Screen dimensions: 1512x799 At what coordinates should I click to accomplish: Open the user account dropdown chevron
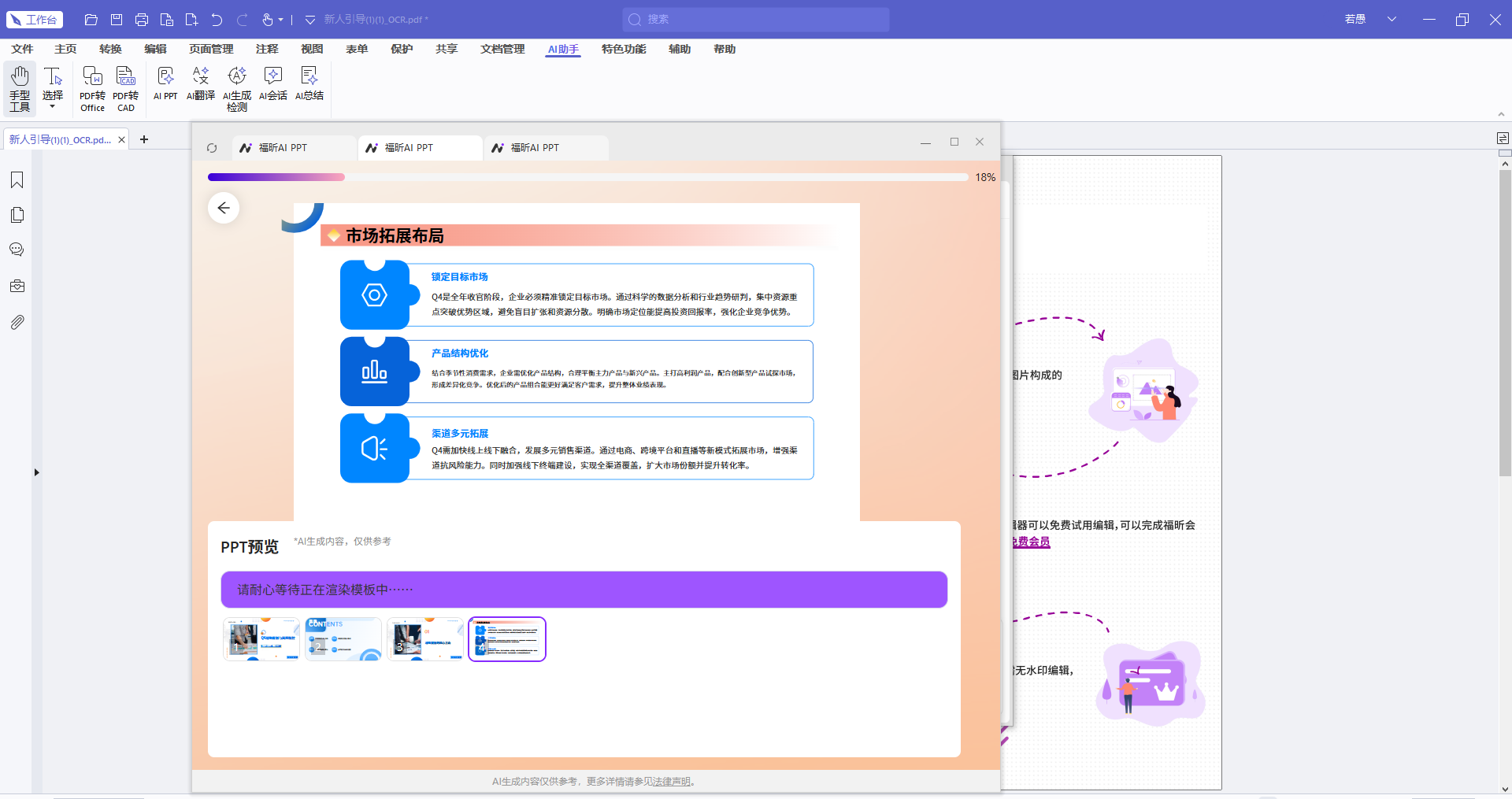[x=1392, y=19]
